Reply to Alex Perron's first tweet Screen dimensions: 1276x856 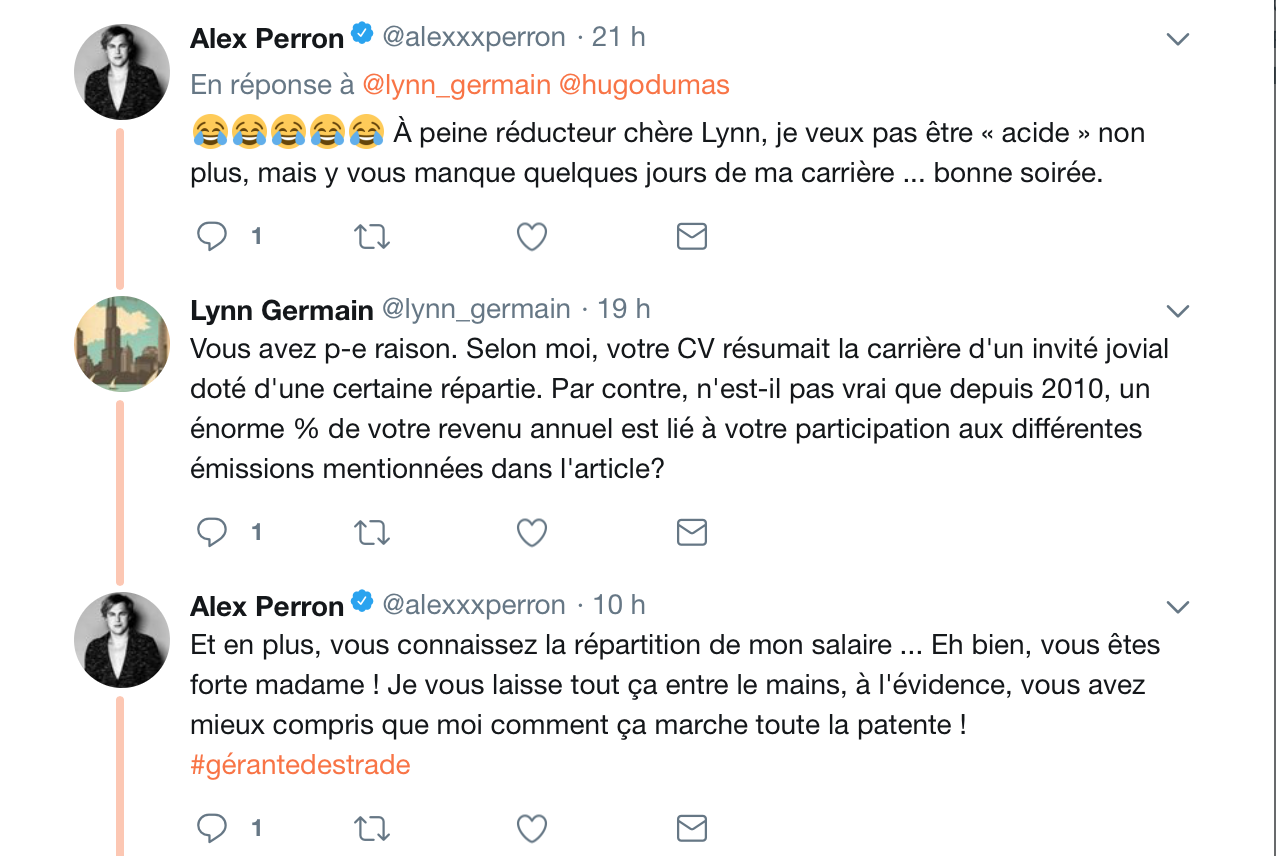211,236
